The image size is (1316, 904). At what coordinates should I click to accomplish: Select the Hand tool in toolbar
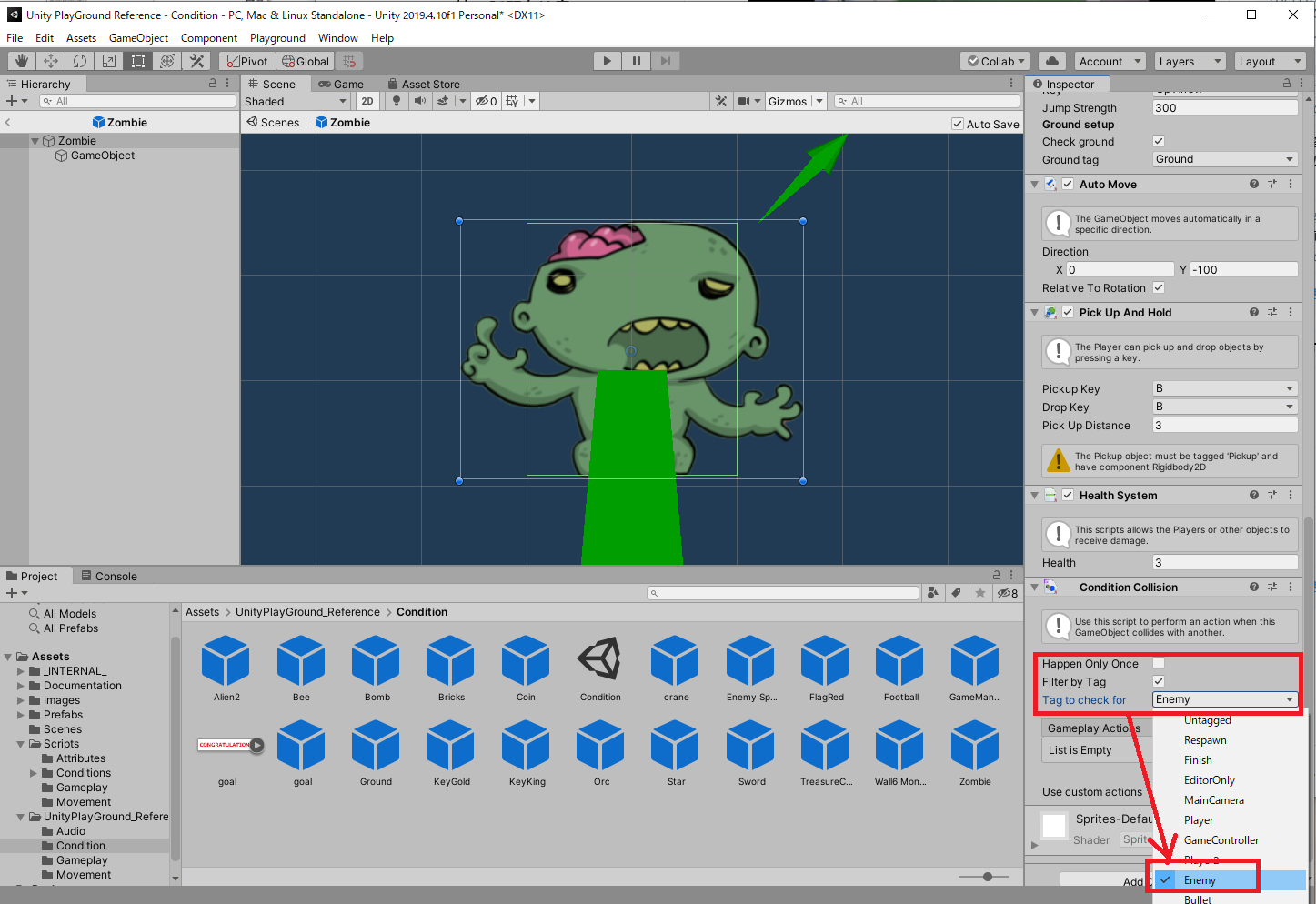coord(22,61)
